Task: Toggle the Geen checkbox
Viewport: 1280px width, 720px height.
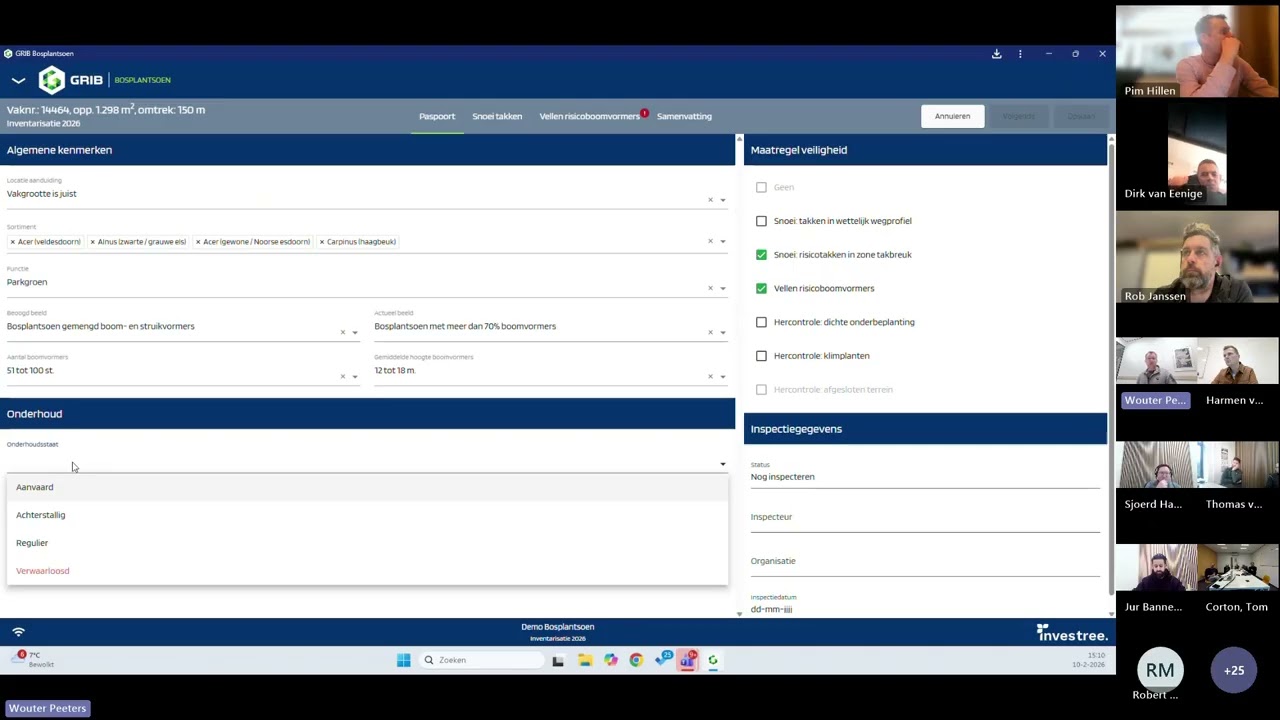Action: point(761,187)
